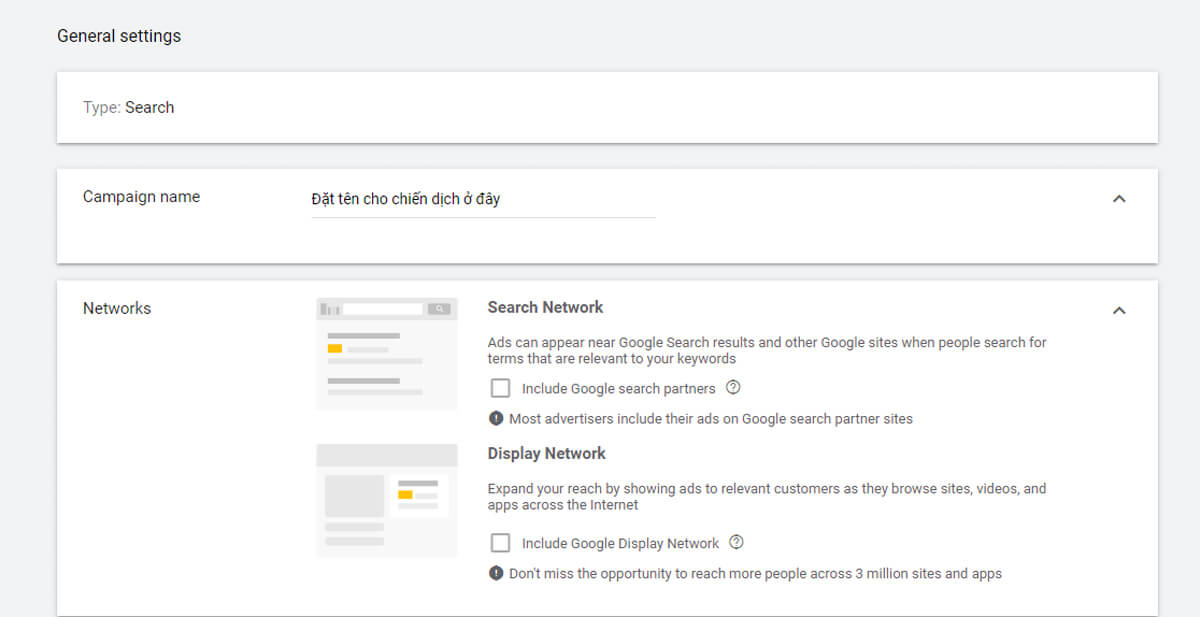Click the 'Networks' section label
Image resolution: width=1200 pixels, height=617 pixels.
tap(117, 309)
